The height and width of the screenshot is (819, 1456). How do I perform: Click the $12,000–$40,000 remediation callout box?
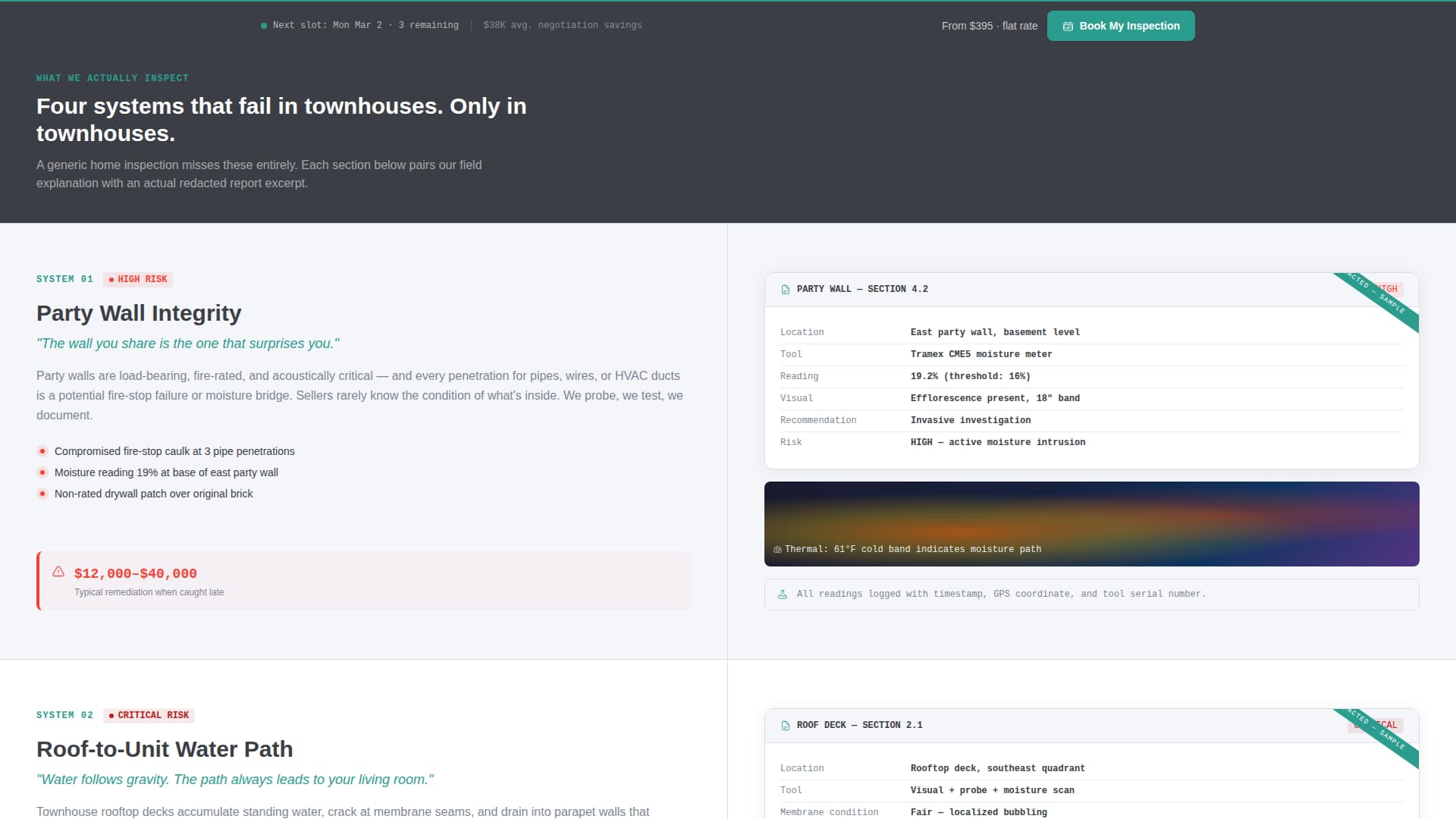363,581
